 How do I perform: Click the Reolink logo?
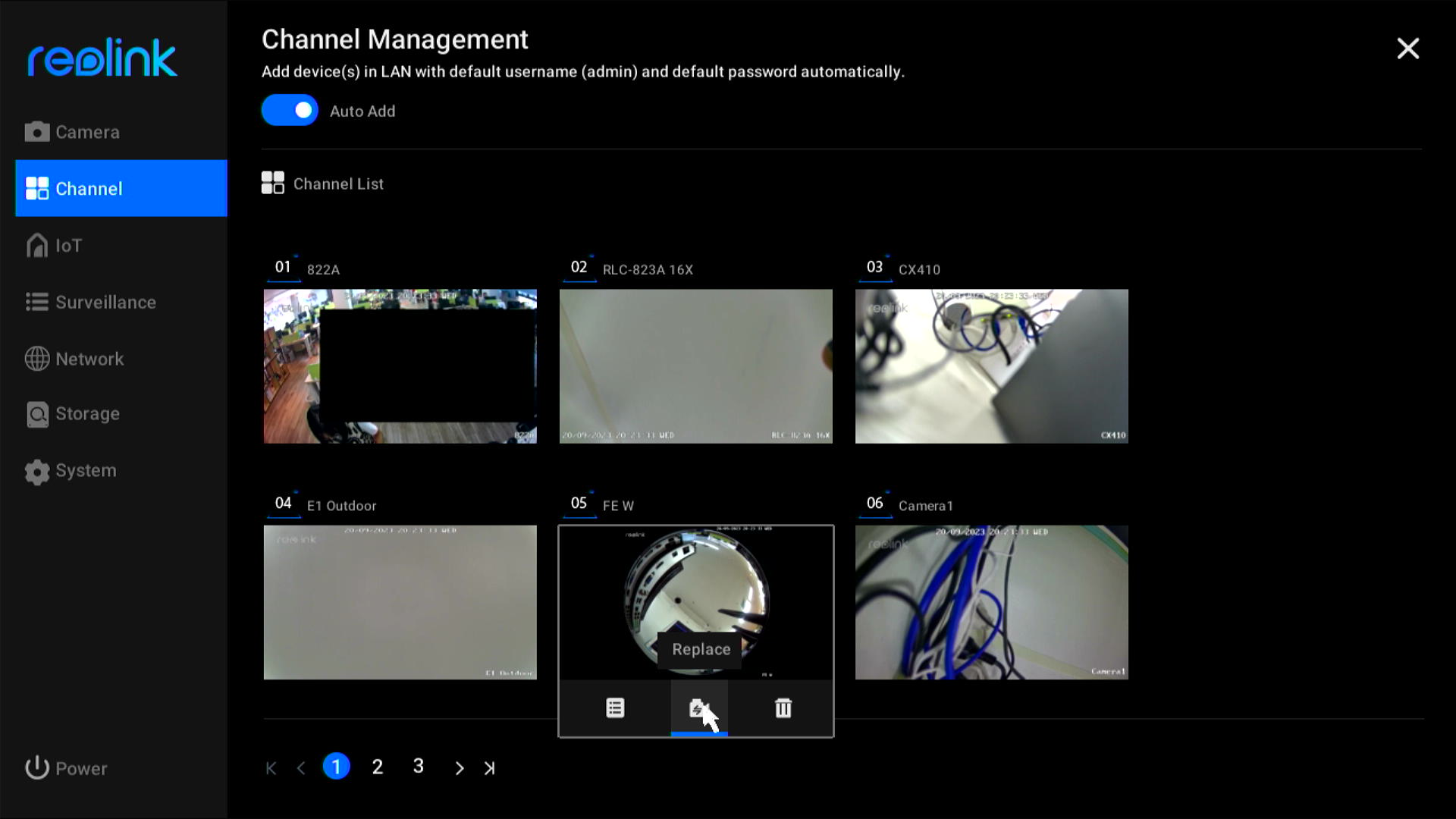(x=102, y=58)
